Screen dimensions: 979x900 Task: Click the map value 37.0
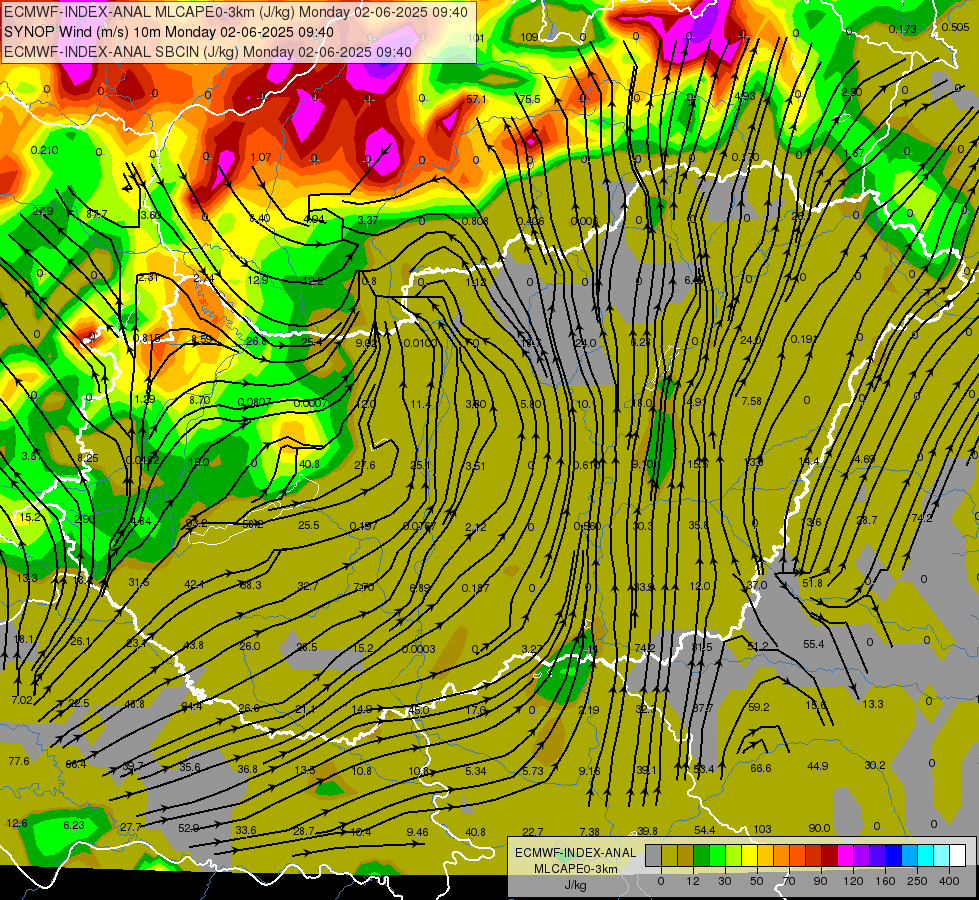tap(757, 585)
